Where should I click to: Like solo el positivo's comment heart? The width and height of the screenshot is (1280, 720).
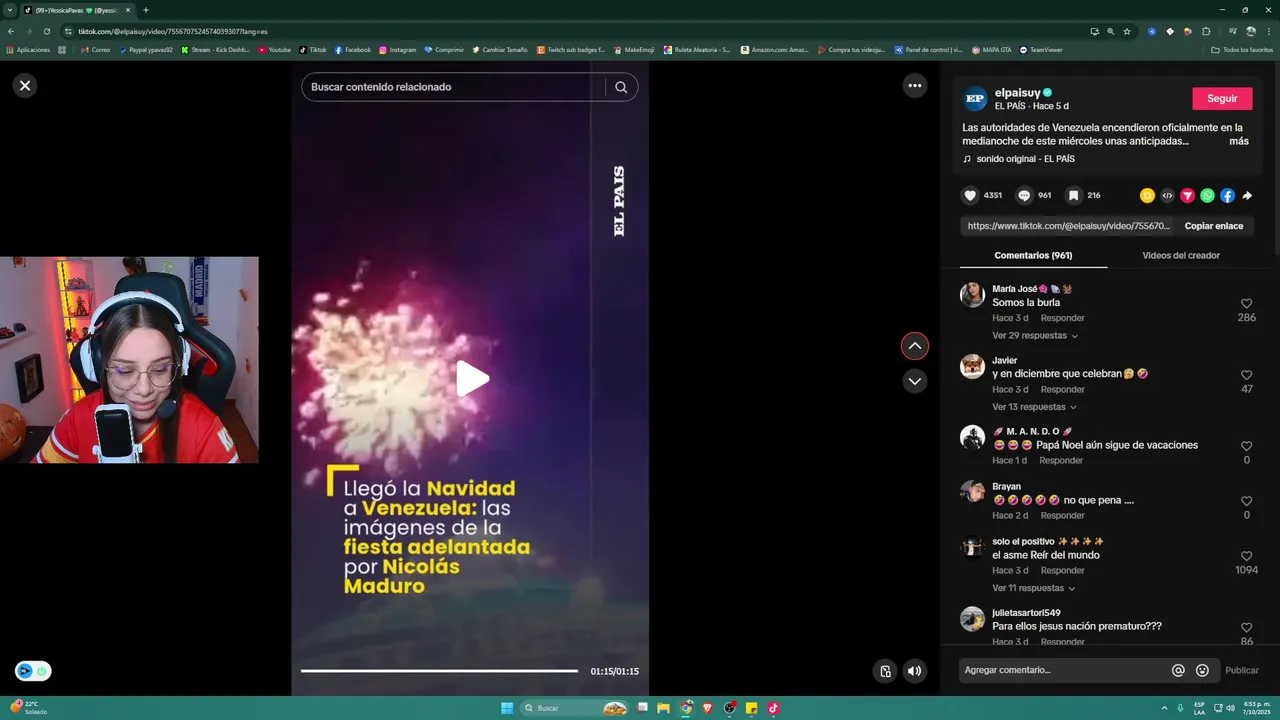click(x=1246, y=556)
